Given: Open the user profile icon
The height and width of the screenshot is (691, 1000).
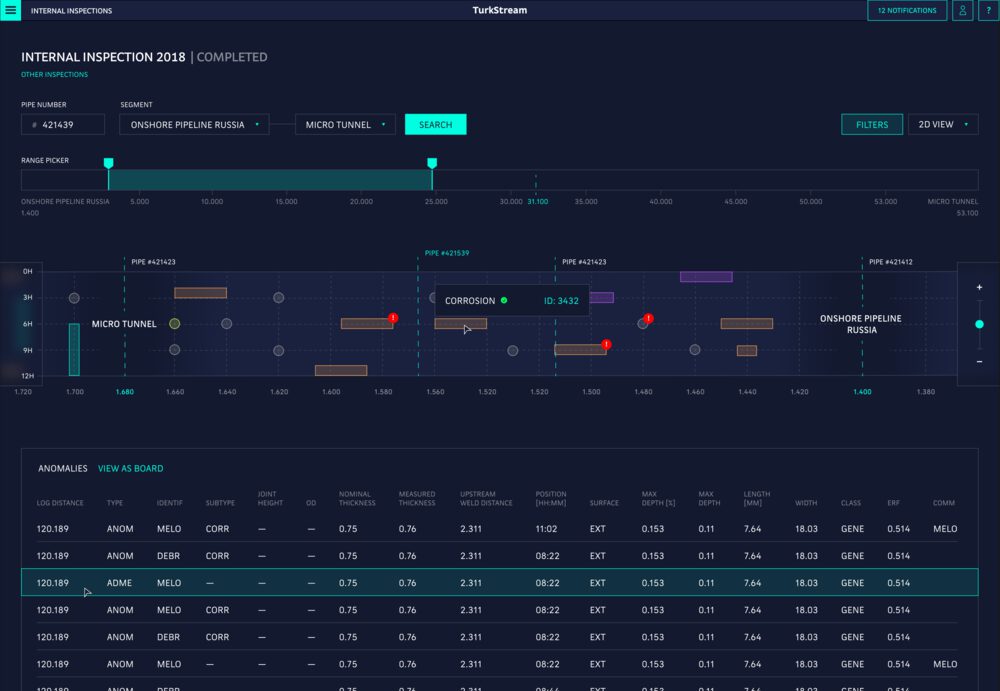Looking at the screenshot, I should point(962,11).
